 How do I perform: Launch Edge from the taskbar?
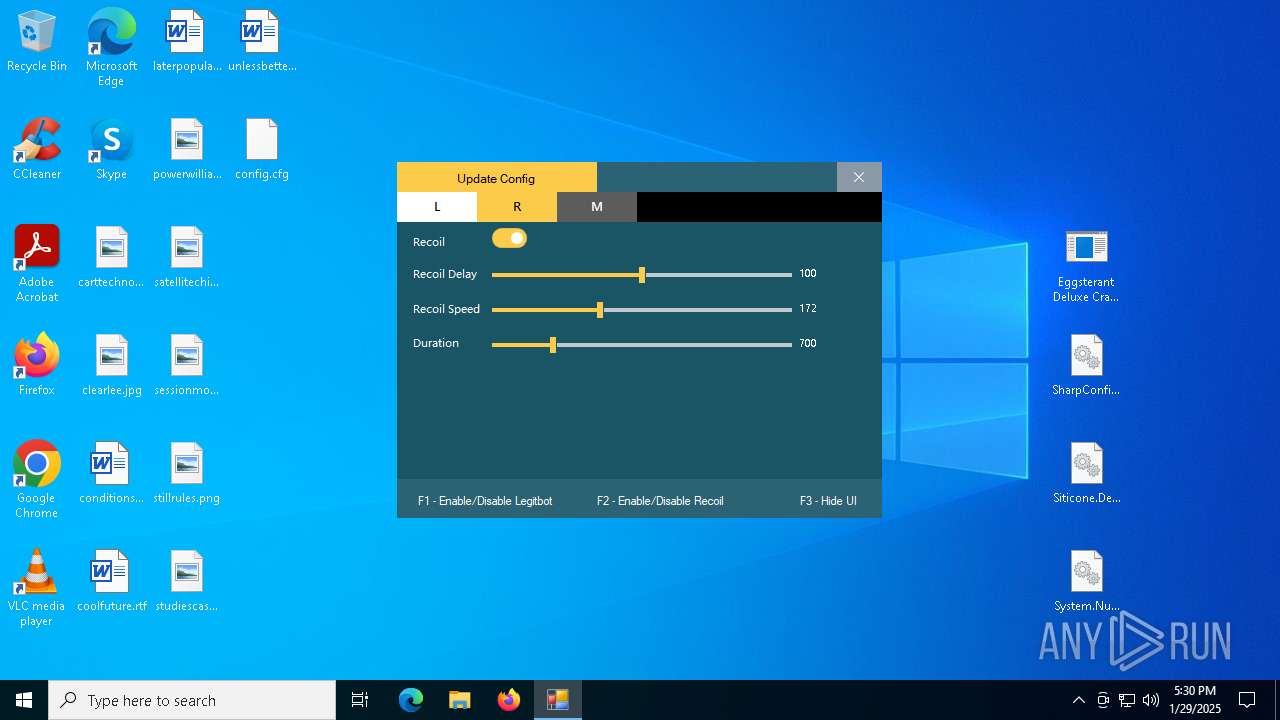(411, 700)
